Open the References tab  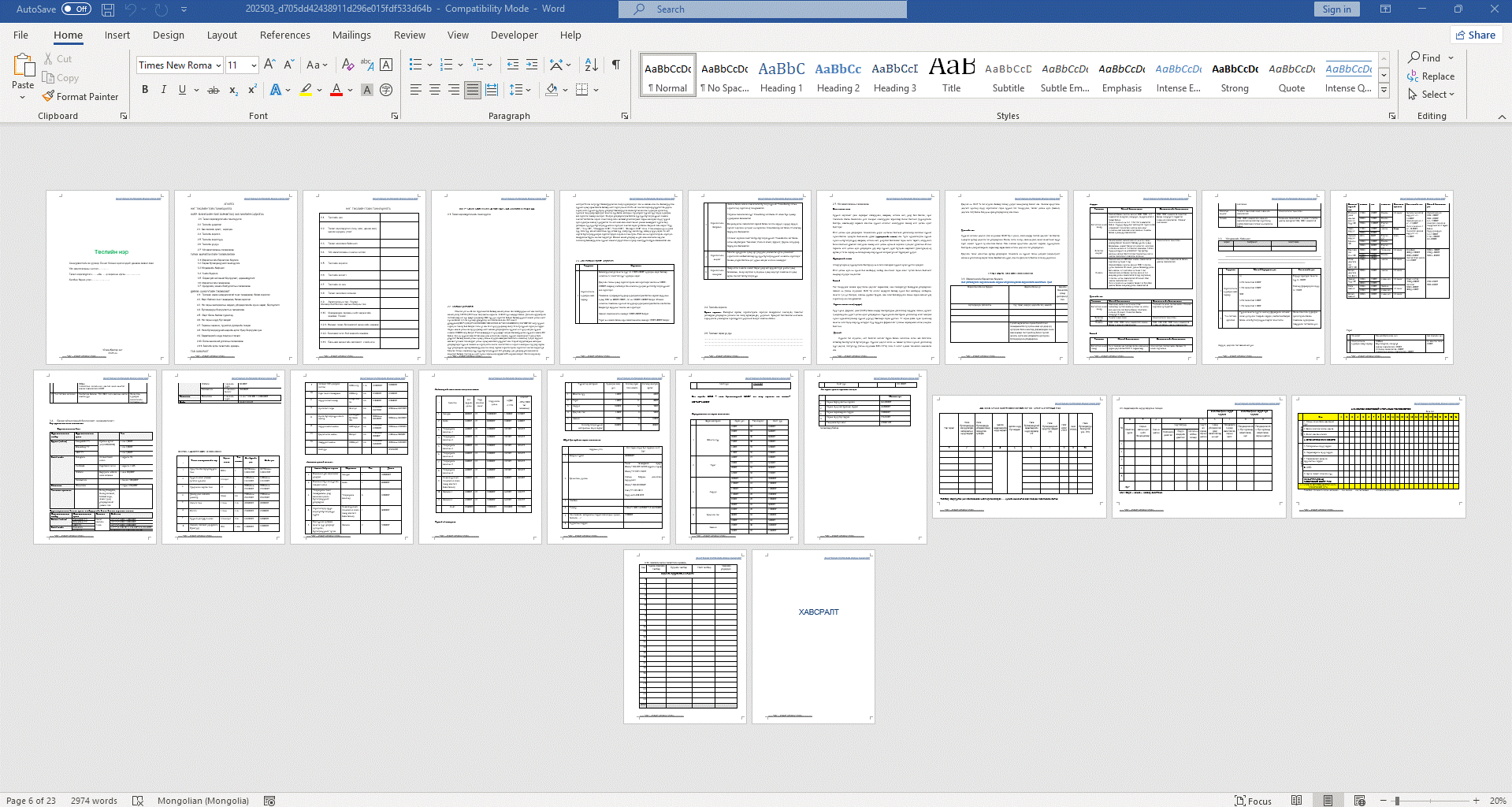point(284,35)
